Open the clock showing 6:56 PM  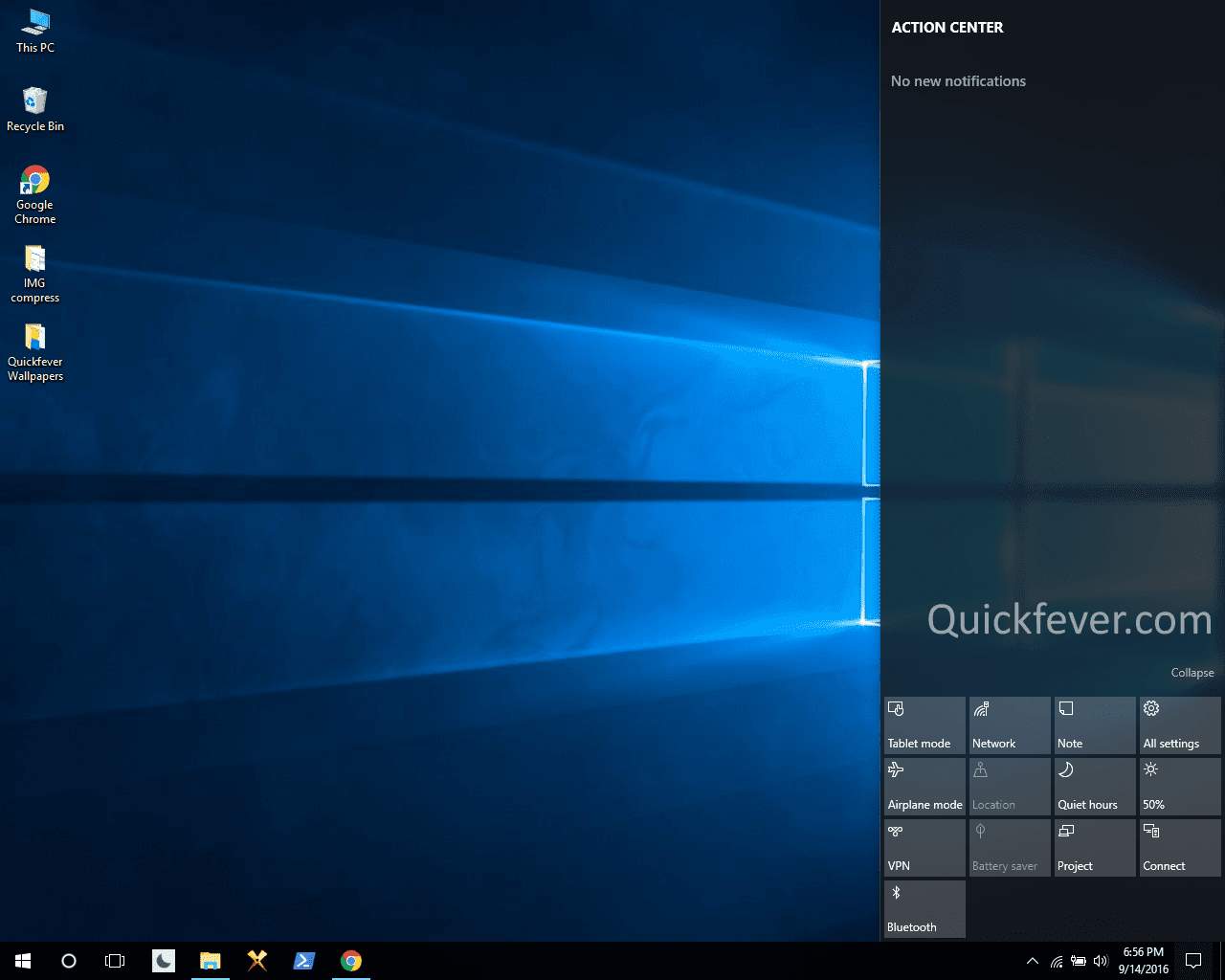[x=1144, y=961]
